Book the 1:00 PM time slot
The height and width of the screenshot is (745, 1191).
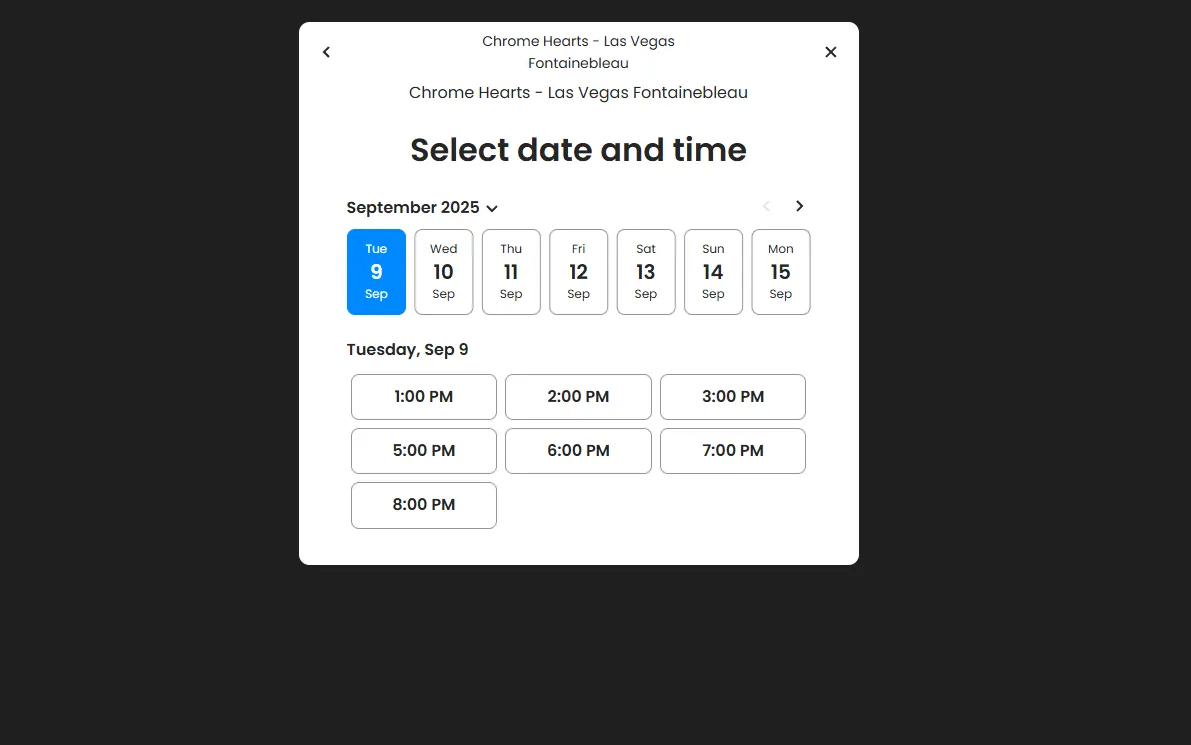coord(424,397)
